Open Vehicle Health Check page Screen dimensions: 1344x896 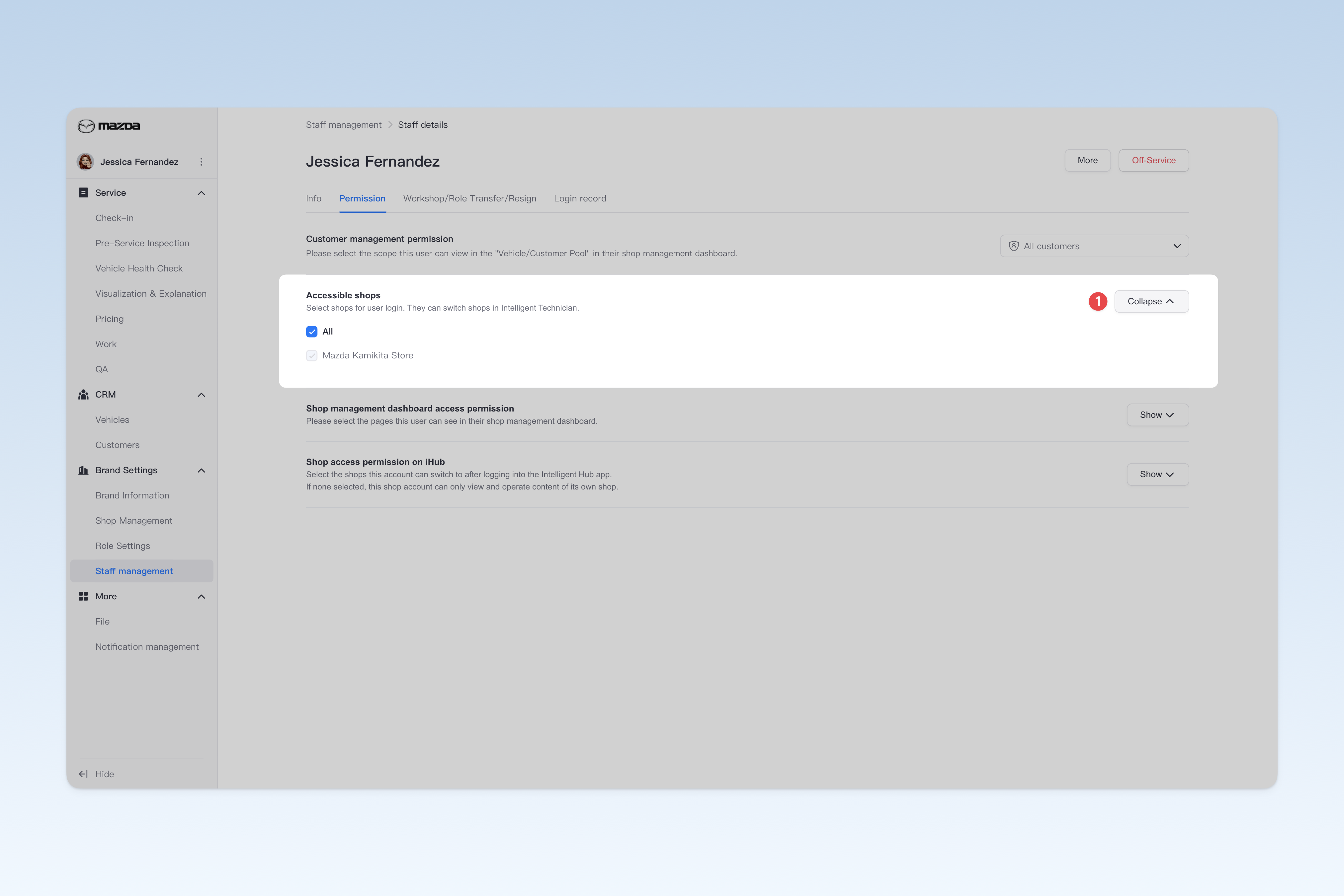tap(139, 268)
